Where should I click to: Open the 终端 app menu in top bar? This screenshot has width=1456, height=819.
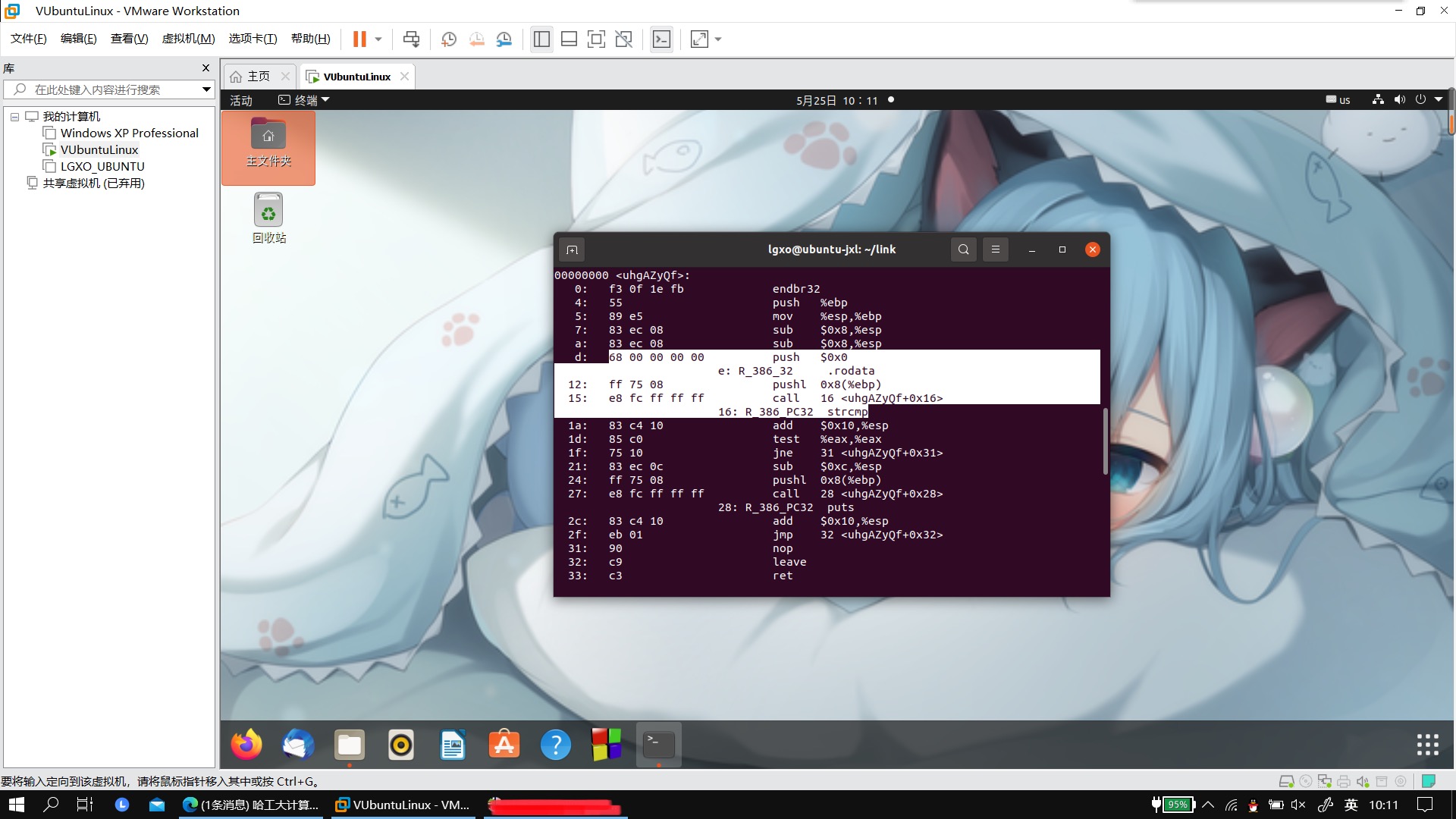(304, 100)
